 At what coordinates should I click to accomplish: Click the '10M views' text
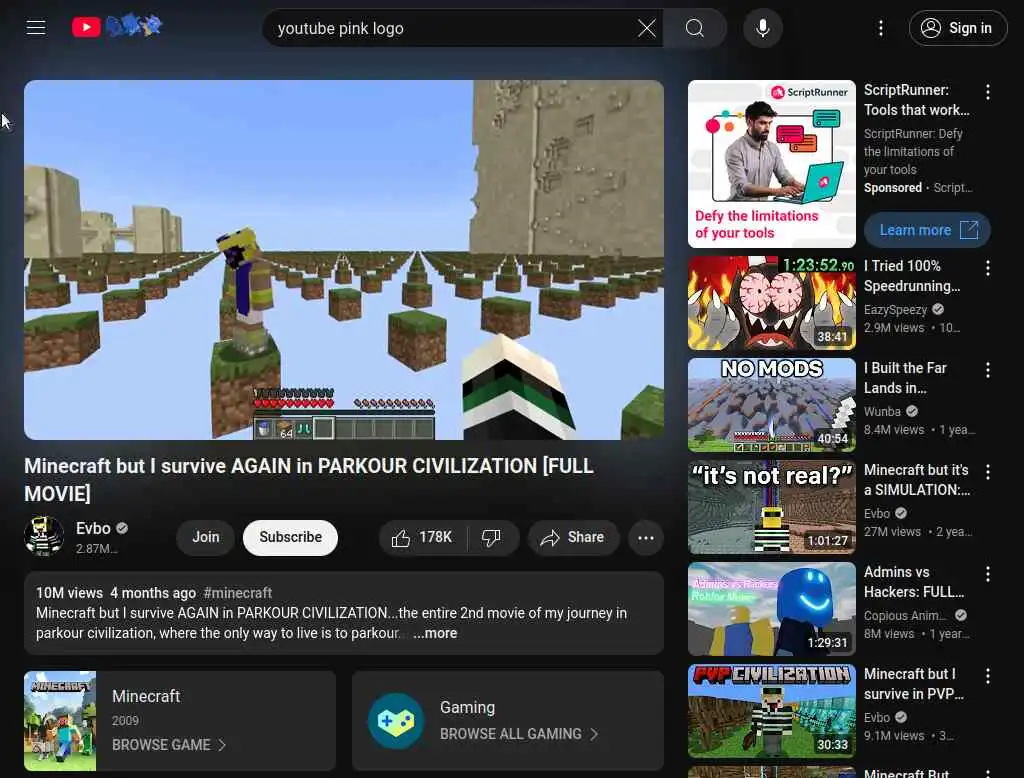(69, 593)
